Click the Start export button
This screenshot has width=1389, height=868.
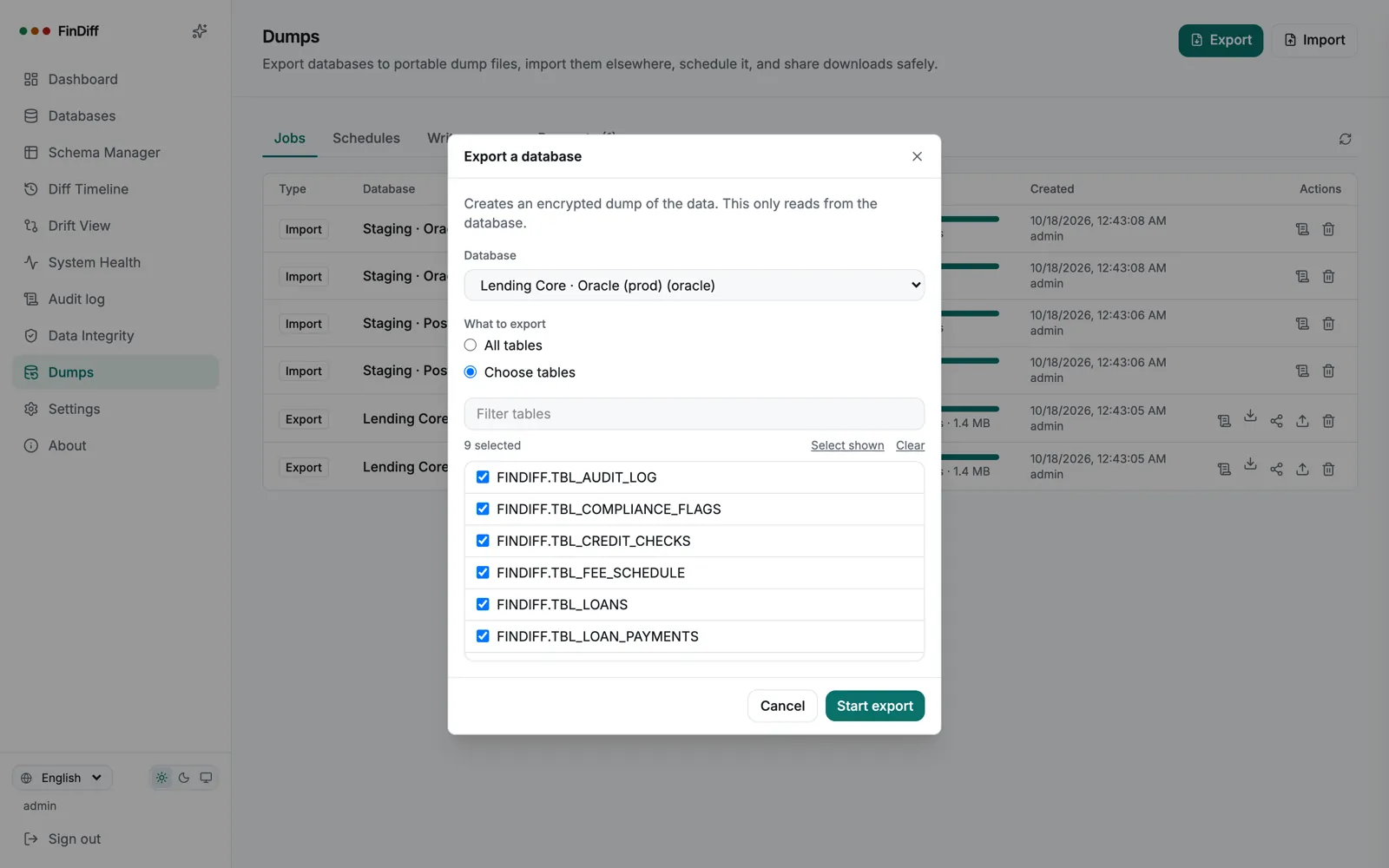point(875,706)
